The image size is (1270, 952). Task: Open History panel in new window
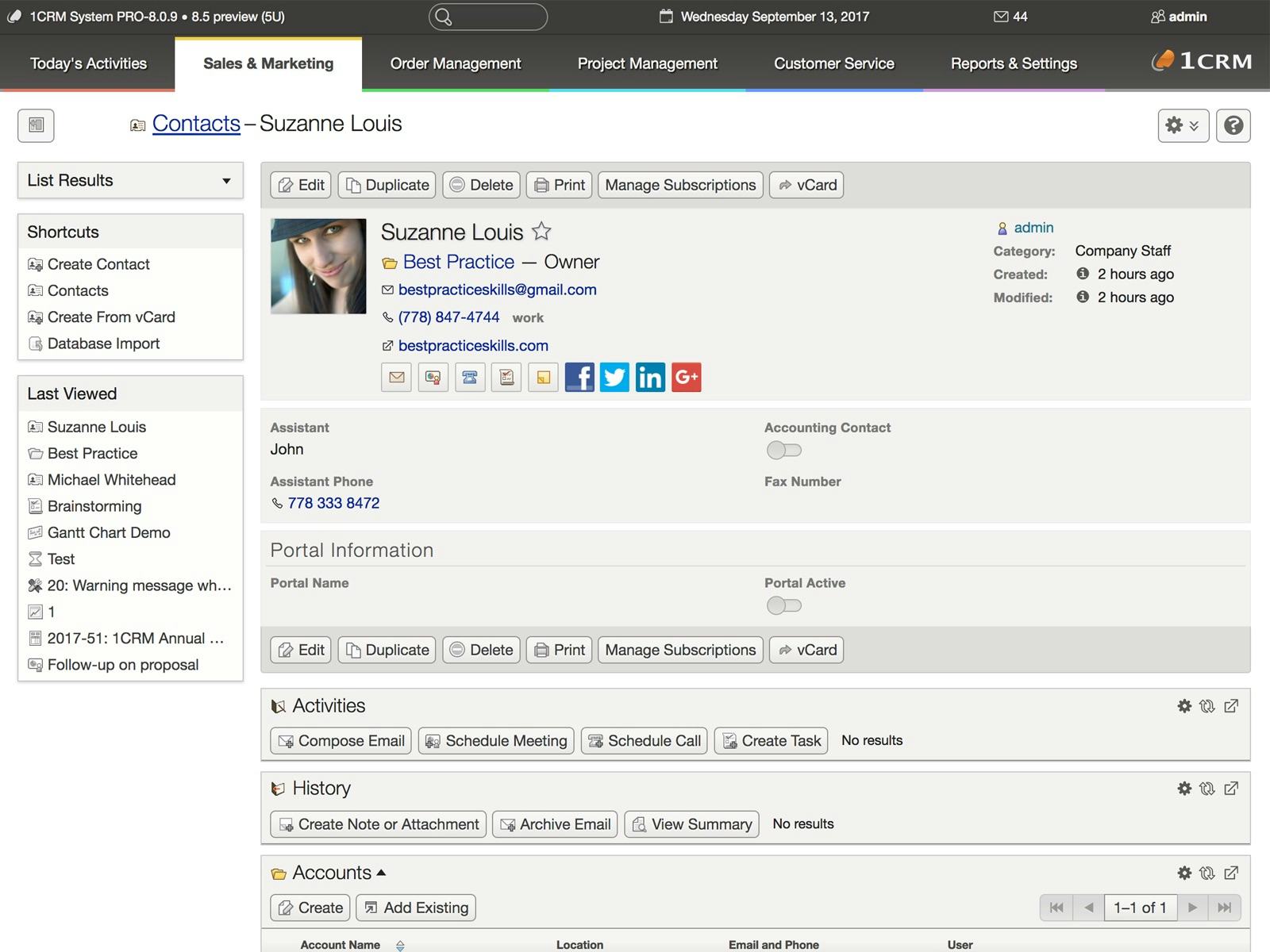(x=1231, y=789)
